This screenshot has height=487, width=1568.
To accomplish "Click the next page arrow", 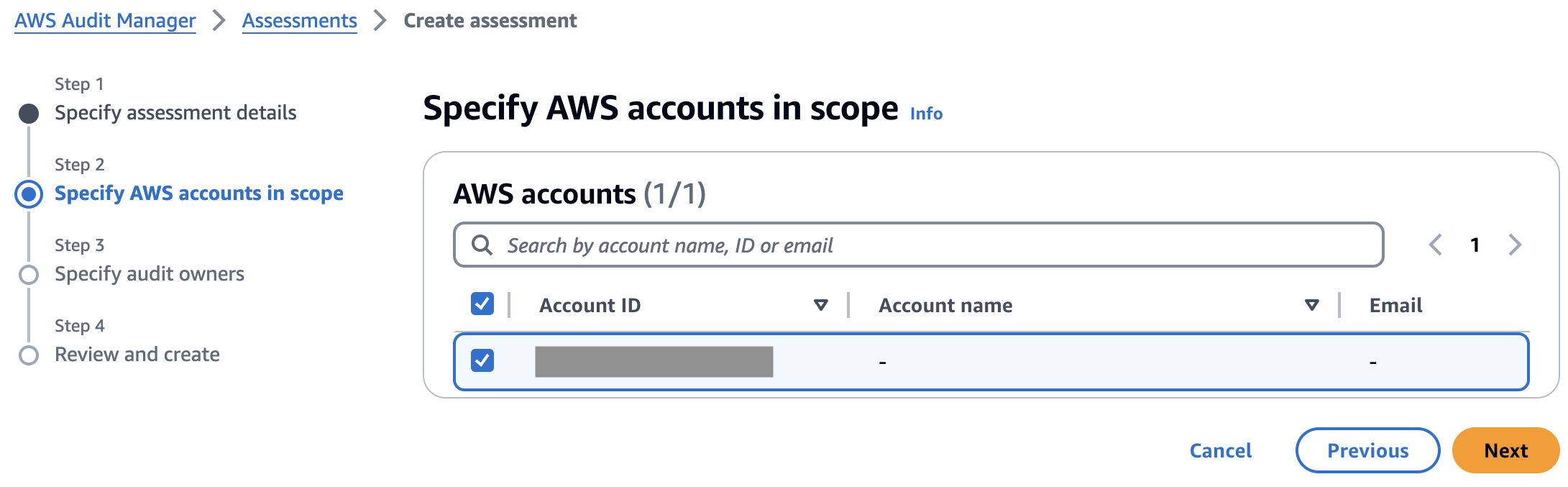I will point(1515,245).
